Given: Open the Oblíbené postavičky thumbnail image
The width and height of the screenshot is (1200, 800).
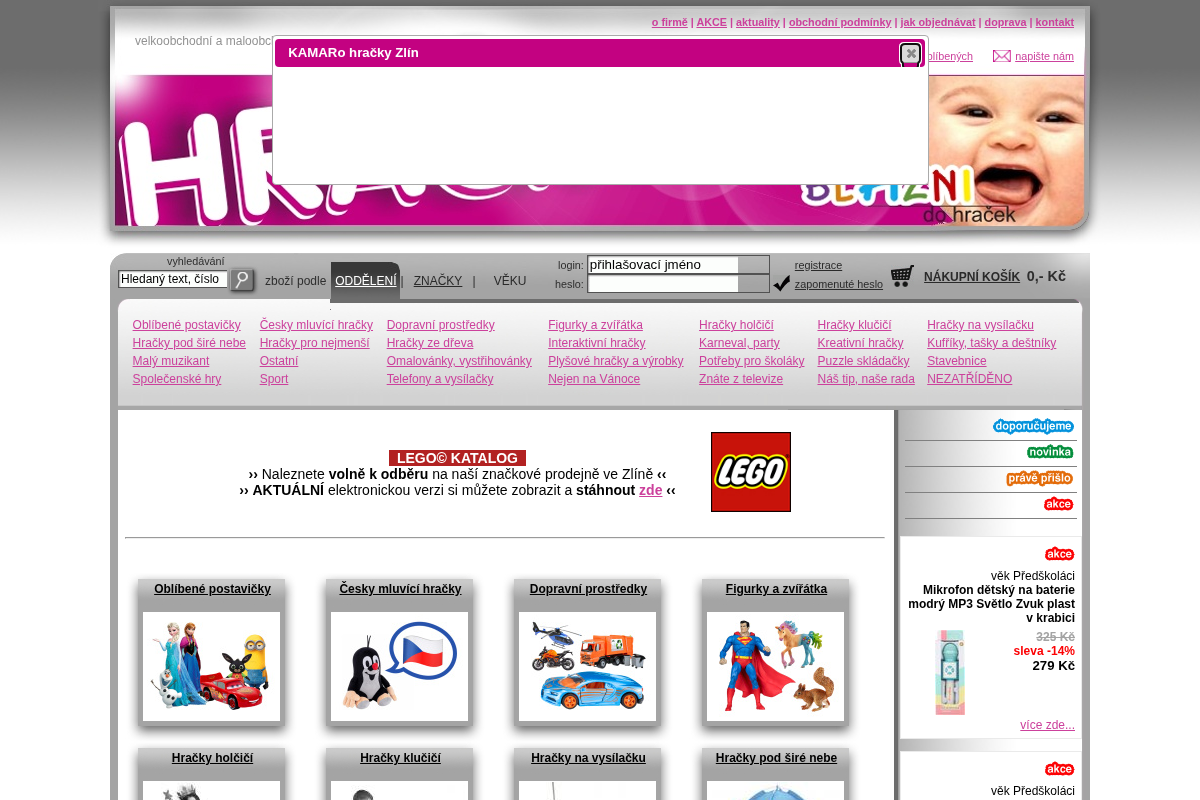Looking at the screenshot, I should (x=211, y=666).
